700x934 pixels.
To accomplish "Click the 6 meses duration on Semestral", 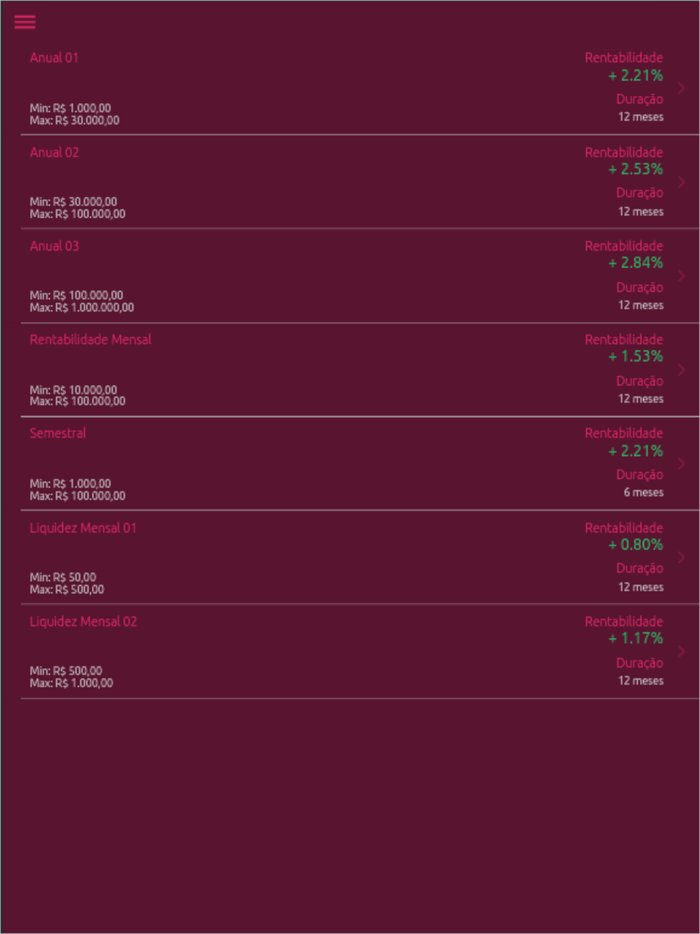I will (x=643, y=492).
